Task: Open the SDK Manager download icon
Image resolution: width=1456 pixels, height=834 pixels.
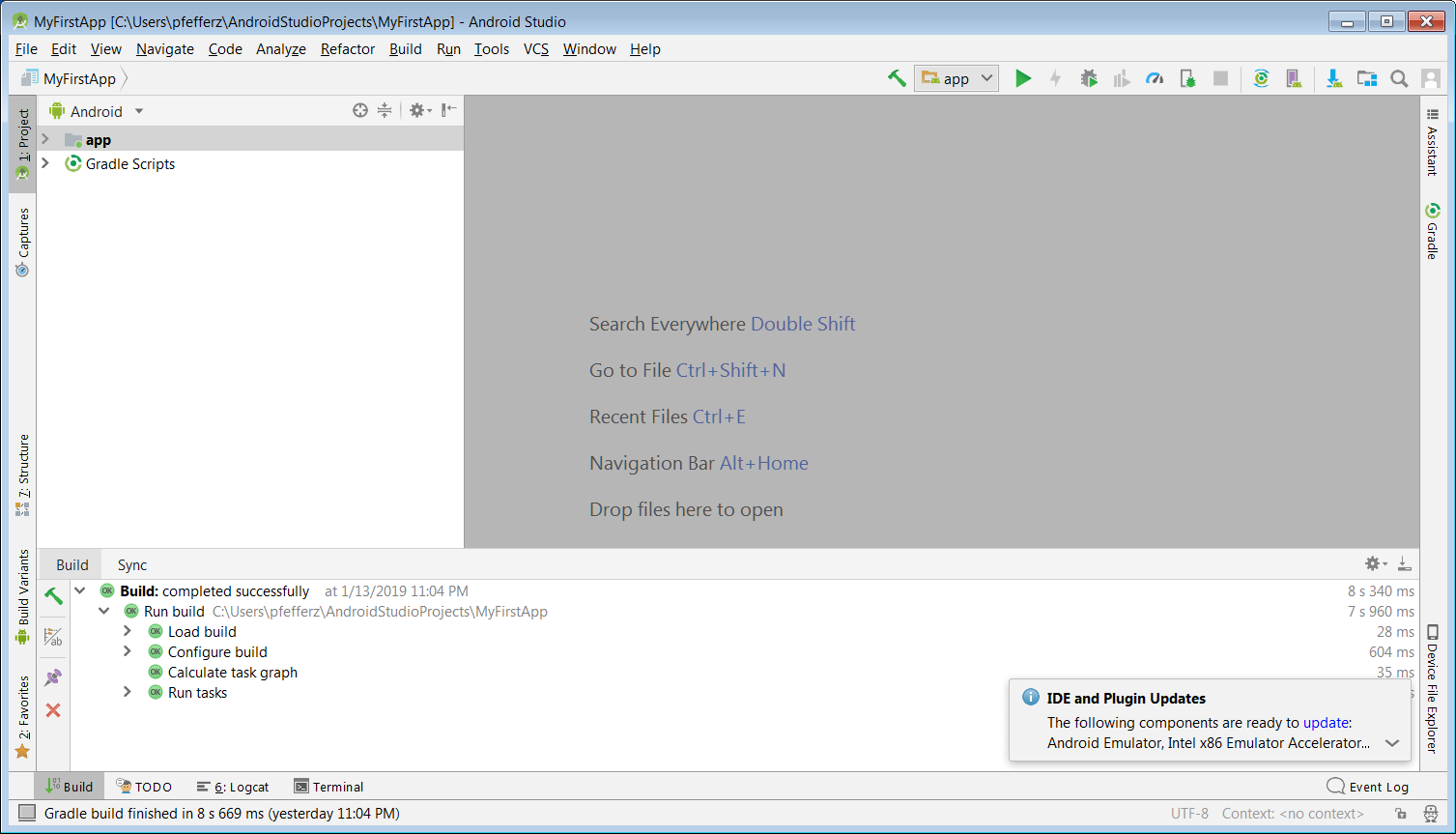Action: 1334,78
